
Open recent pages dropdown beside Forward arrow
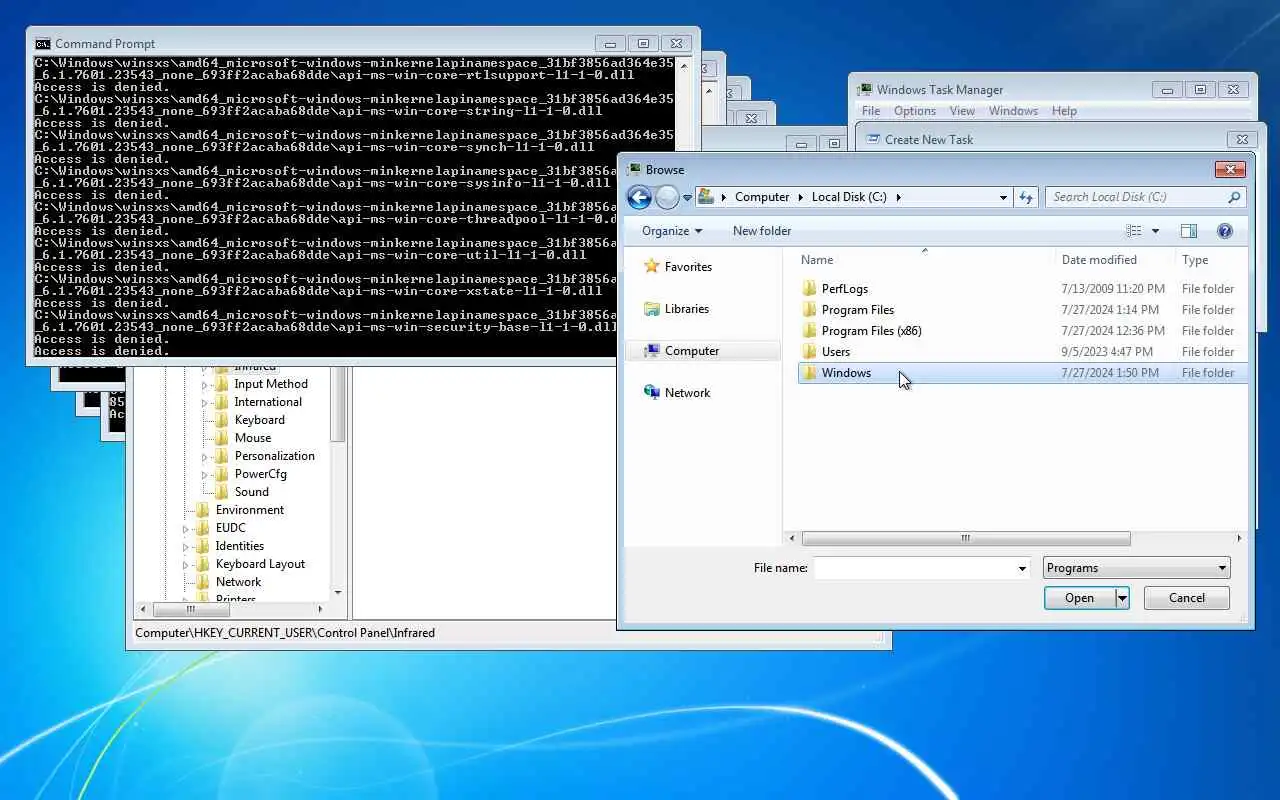687,198
